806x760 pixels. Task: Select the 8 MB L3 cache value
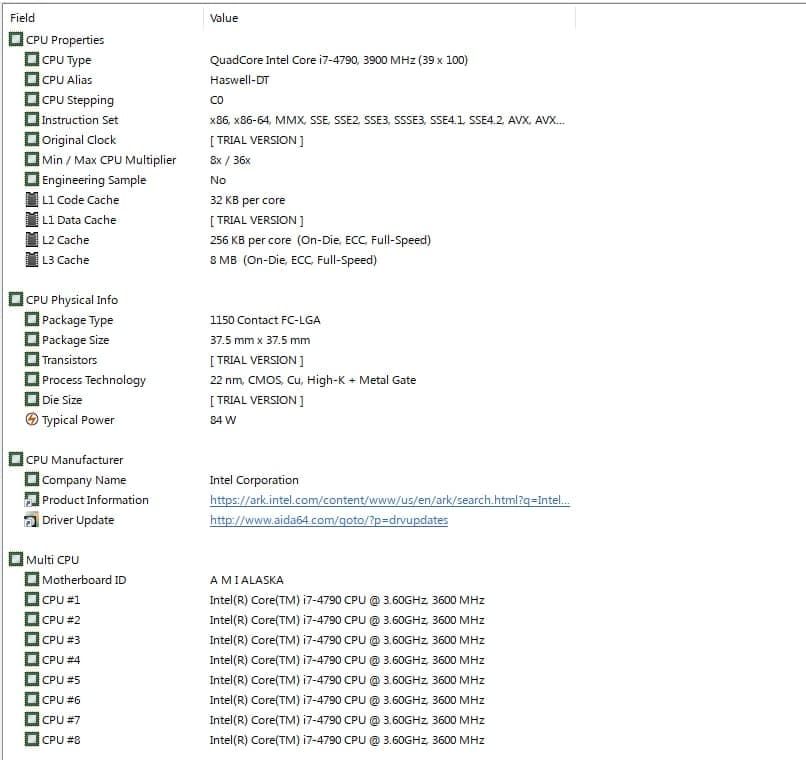[293, 260]
